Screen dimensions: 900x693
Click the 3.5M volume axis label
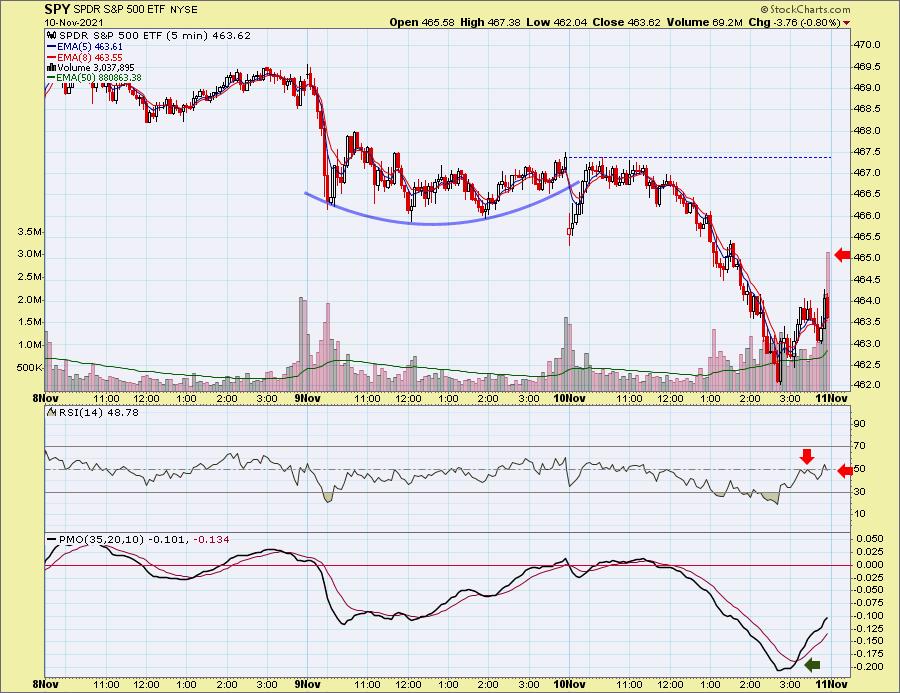click(x=30, y=232)
